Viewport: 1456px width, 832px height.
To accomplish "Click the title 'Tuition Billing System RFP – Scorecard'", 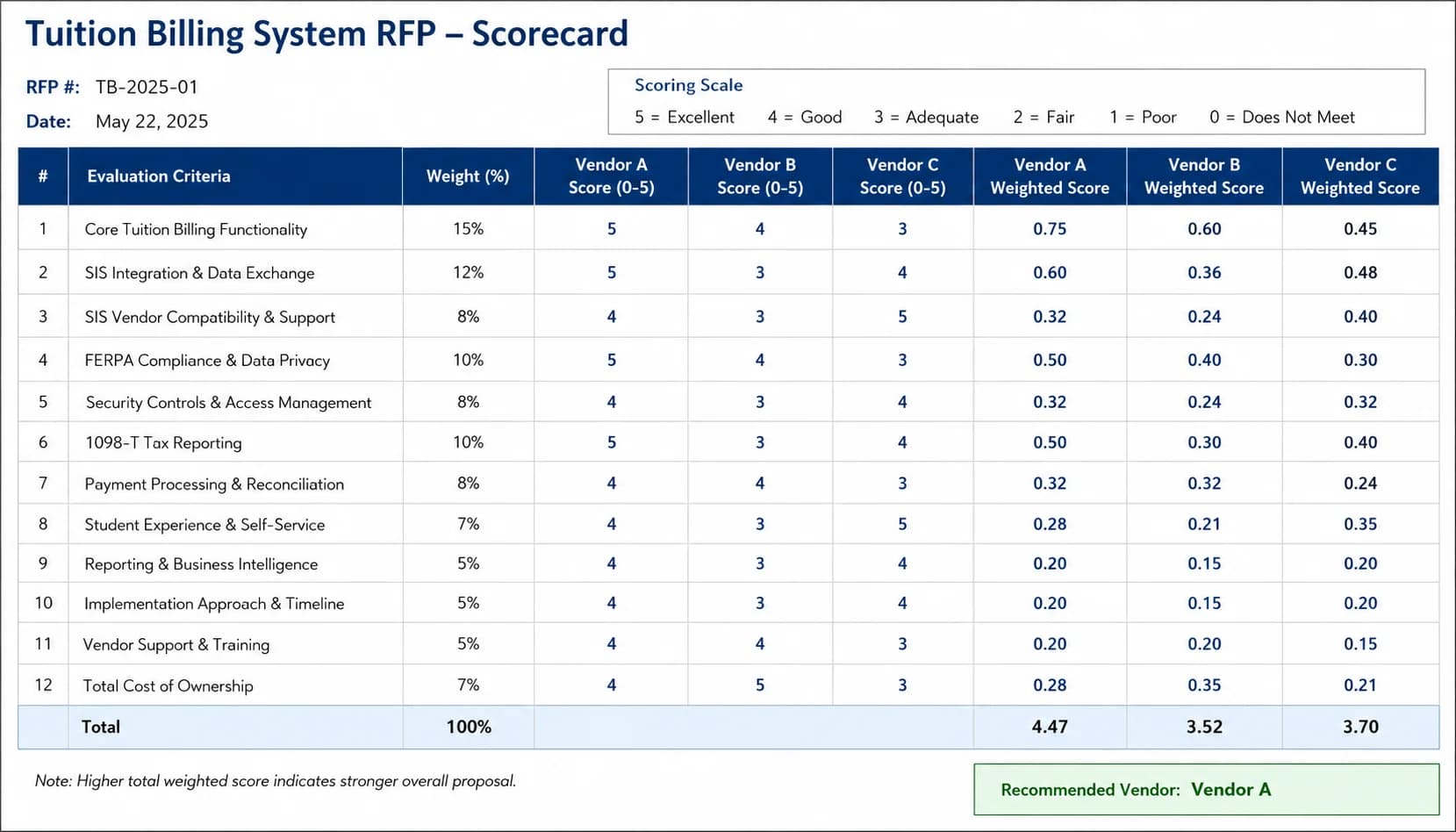I will [x=326, y=34].
